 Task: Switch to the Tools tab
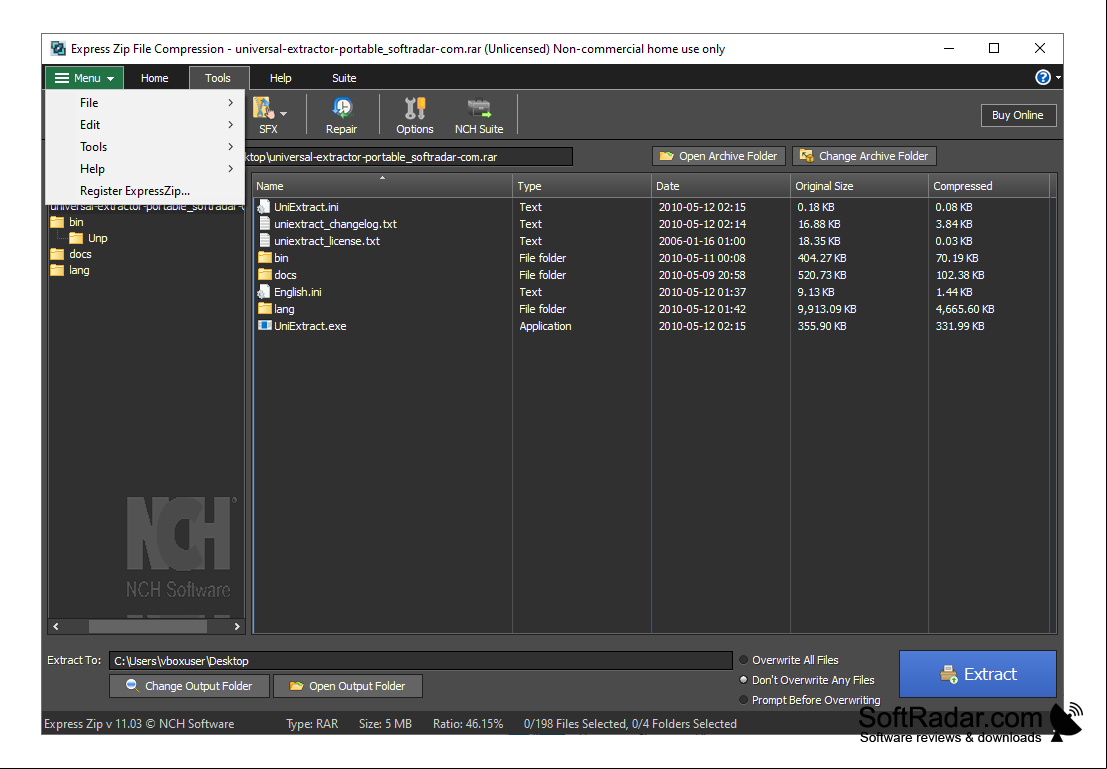pyautogui.click(x=218, y=78)
